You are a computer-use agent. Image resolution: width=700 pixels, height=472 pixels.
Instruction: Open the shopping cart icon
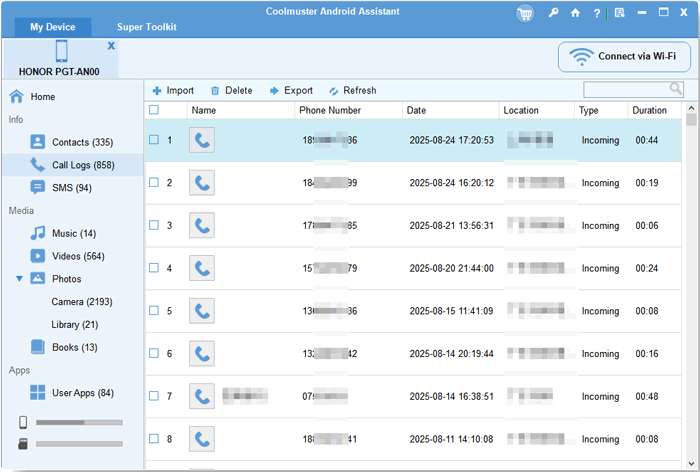tap(525, 14)
